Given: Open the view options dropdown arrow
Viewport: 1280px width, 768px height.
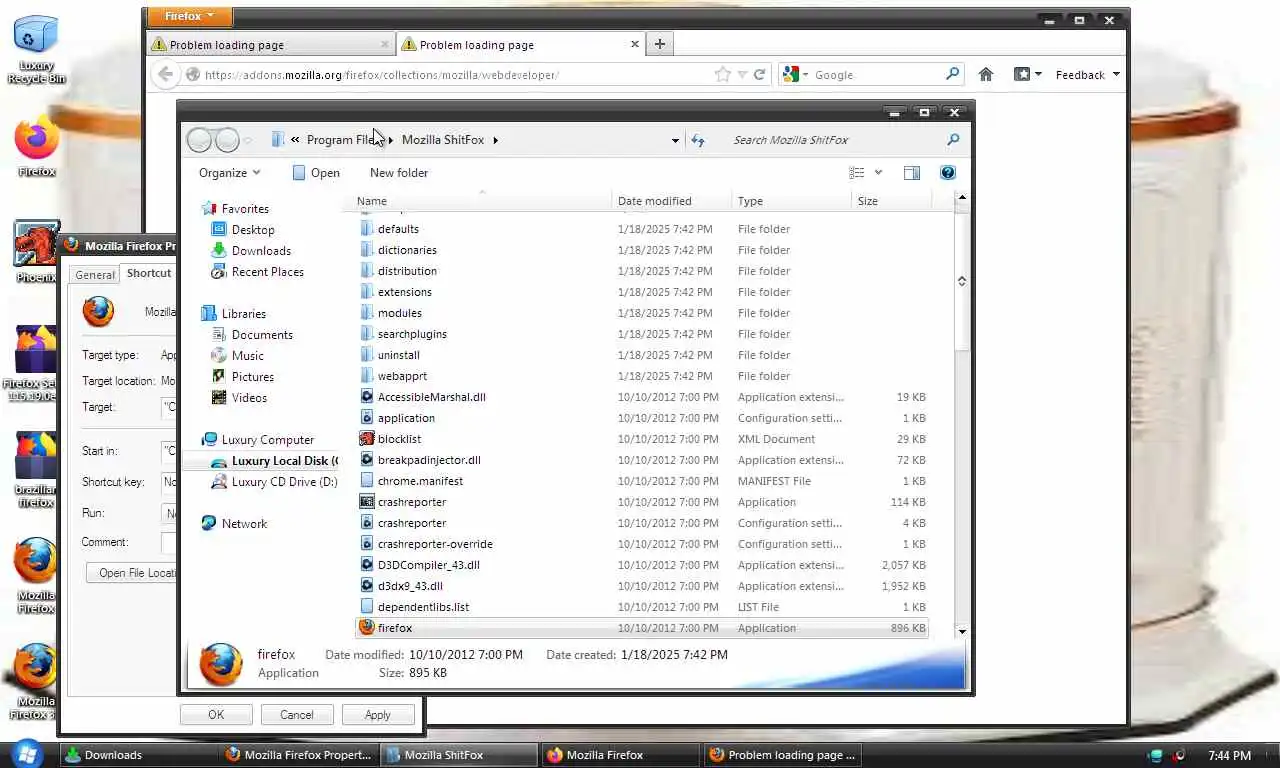Looking at the screenshot, I should (878, 173).
